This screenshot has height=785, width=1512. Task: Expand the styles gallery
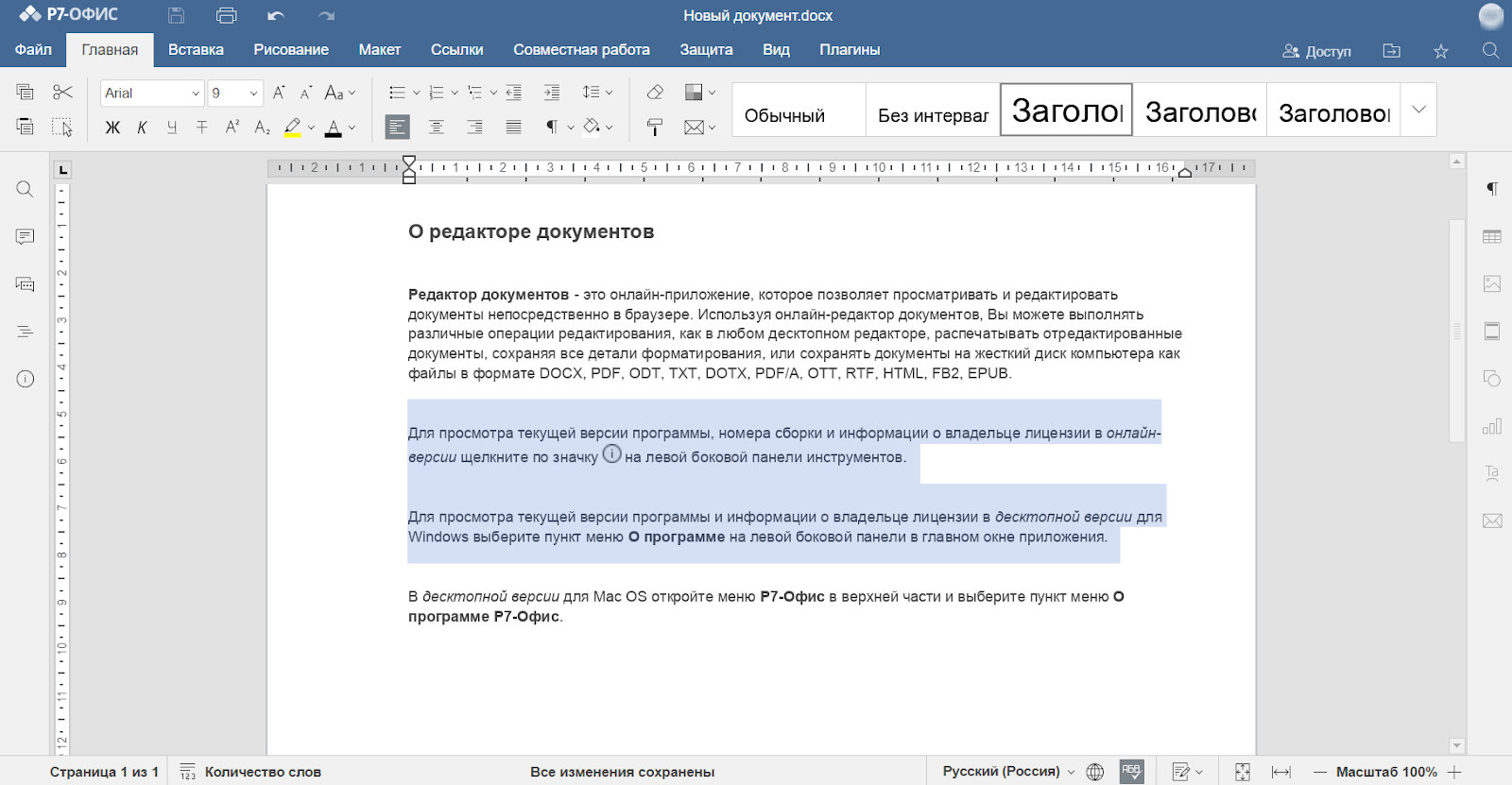1419,110
